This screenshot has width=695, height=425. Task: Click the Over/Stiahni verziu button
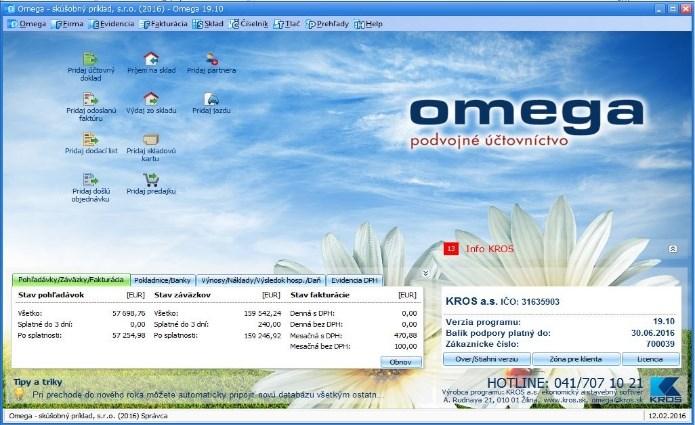(x=487, y=359)
